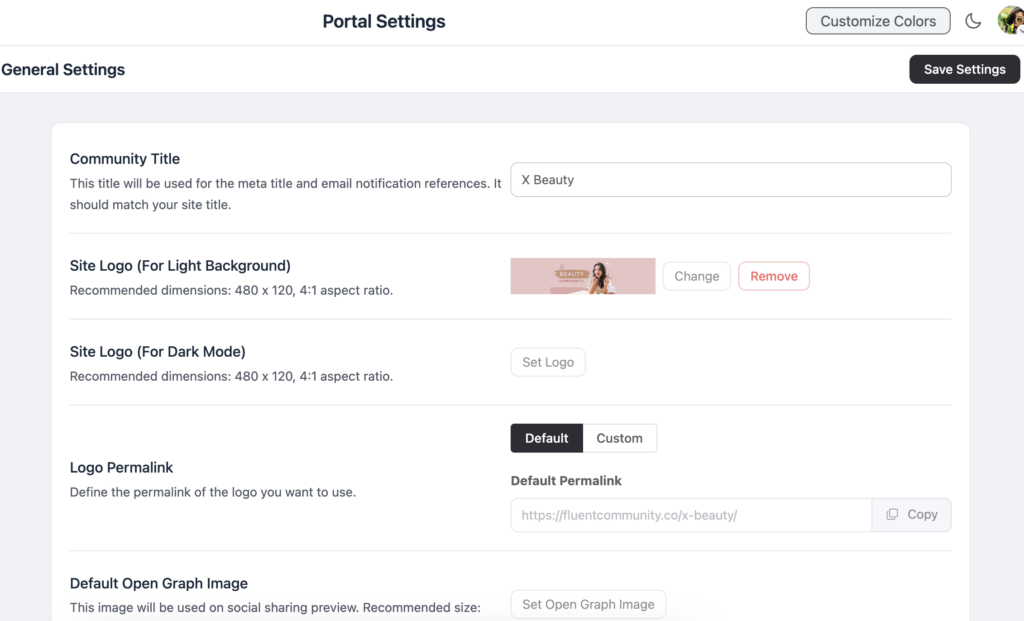The height and width of the screenshot is (621, 1024).
Task: Click the Portal Settings heading
Action: 383,21
